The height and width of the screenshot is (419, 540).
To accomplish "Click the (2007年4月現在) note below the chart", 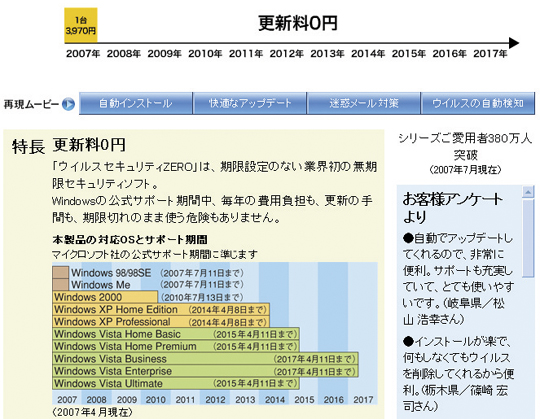I will (92, 412).
